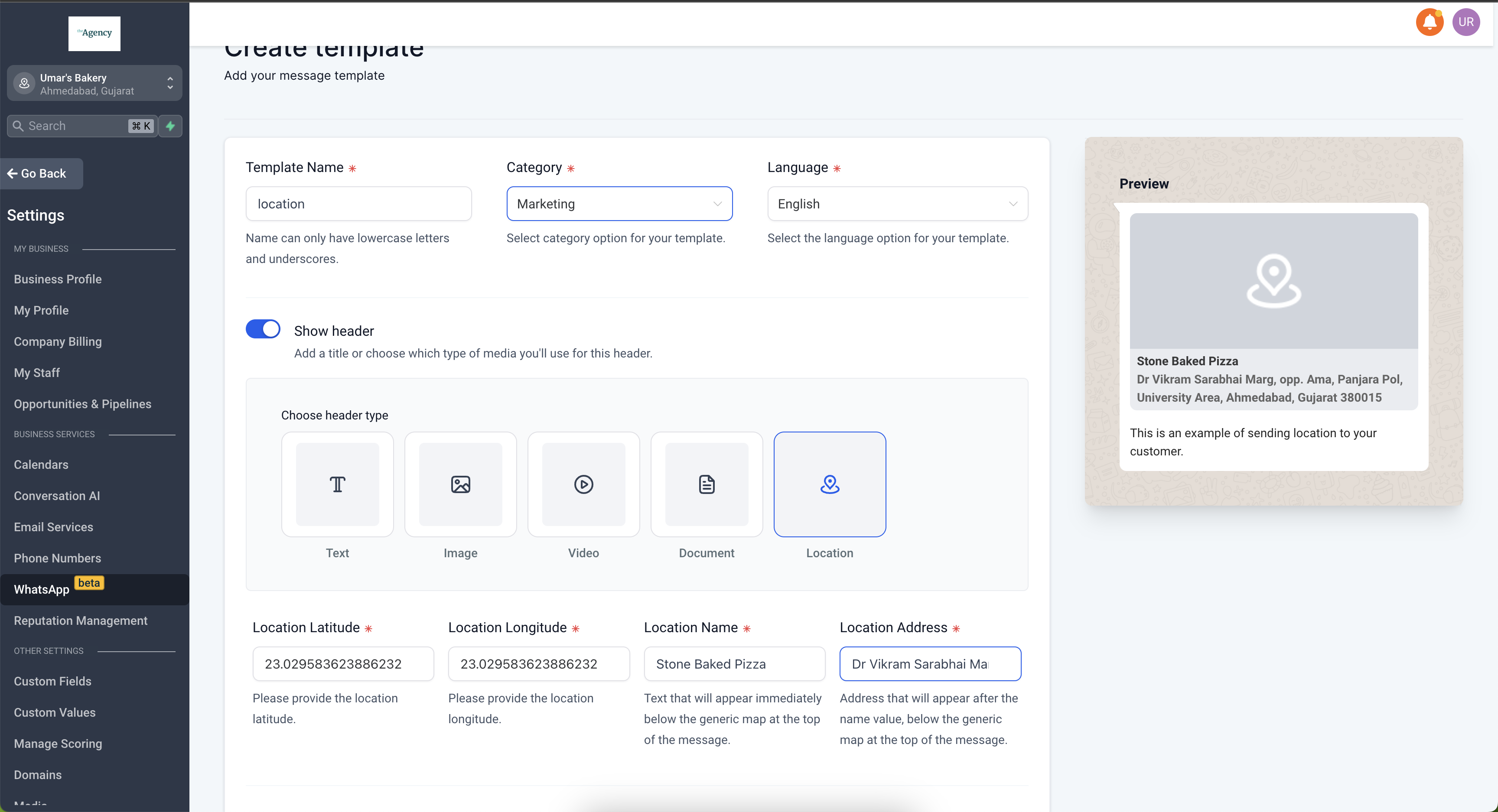Click the Agency logo in the sidebar
This screenshot has height=812, width=1498.
pyautogui.click(x=94, y=33)
